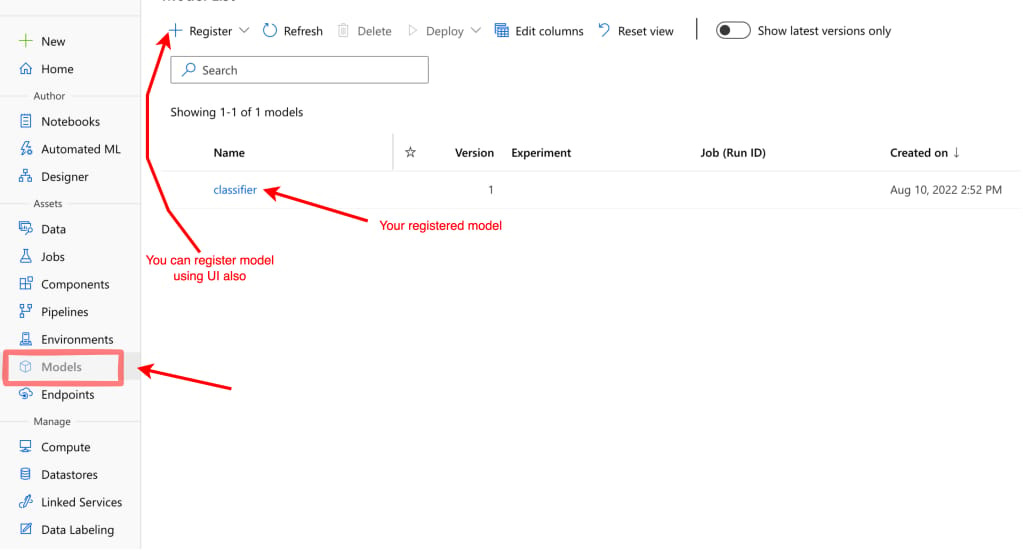1023x551 pixels.
Task: Click the Deploy play icon
Action: click(x=412, y=31)
